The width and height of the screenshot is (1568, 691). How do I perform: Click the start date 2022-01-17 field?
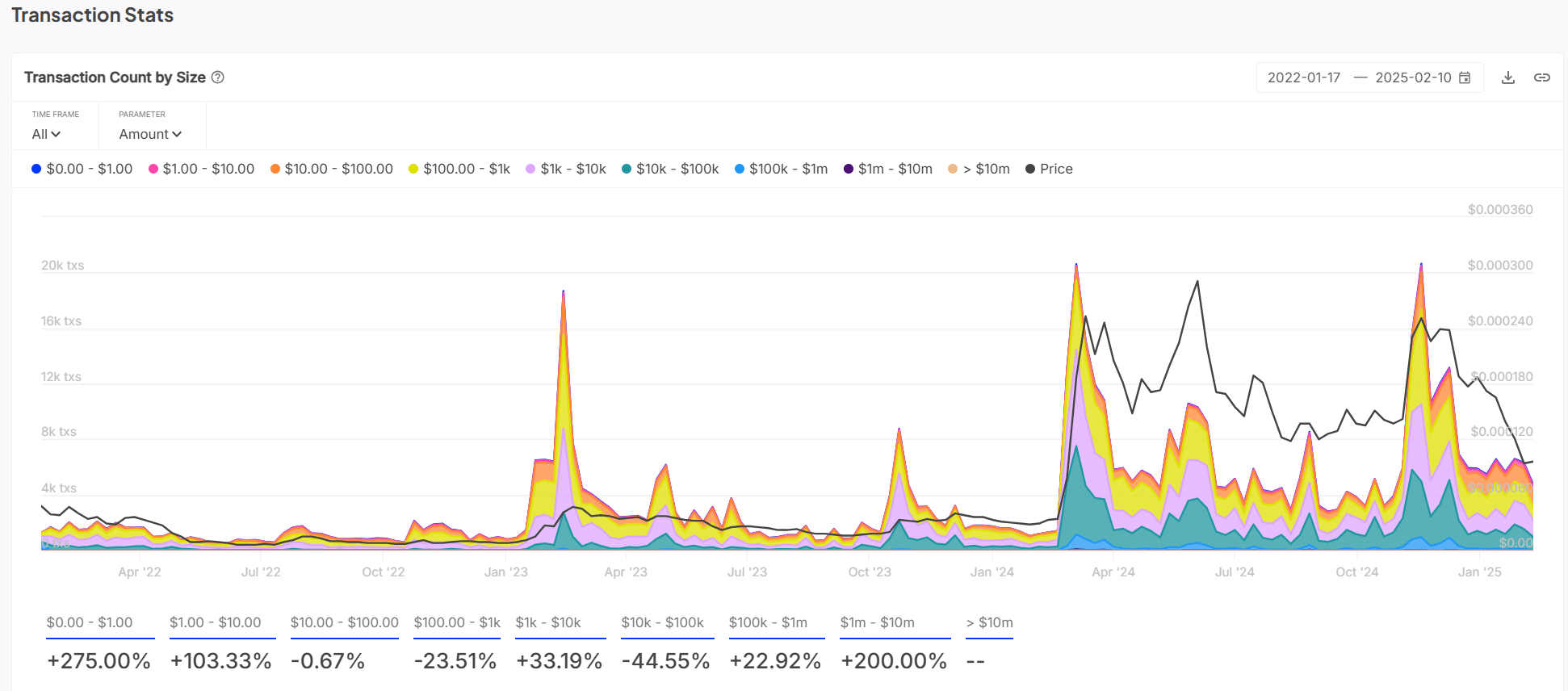tap(1303, 77)
